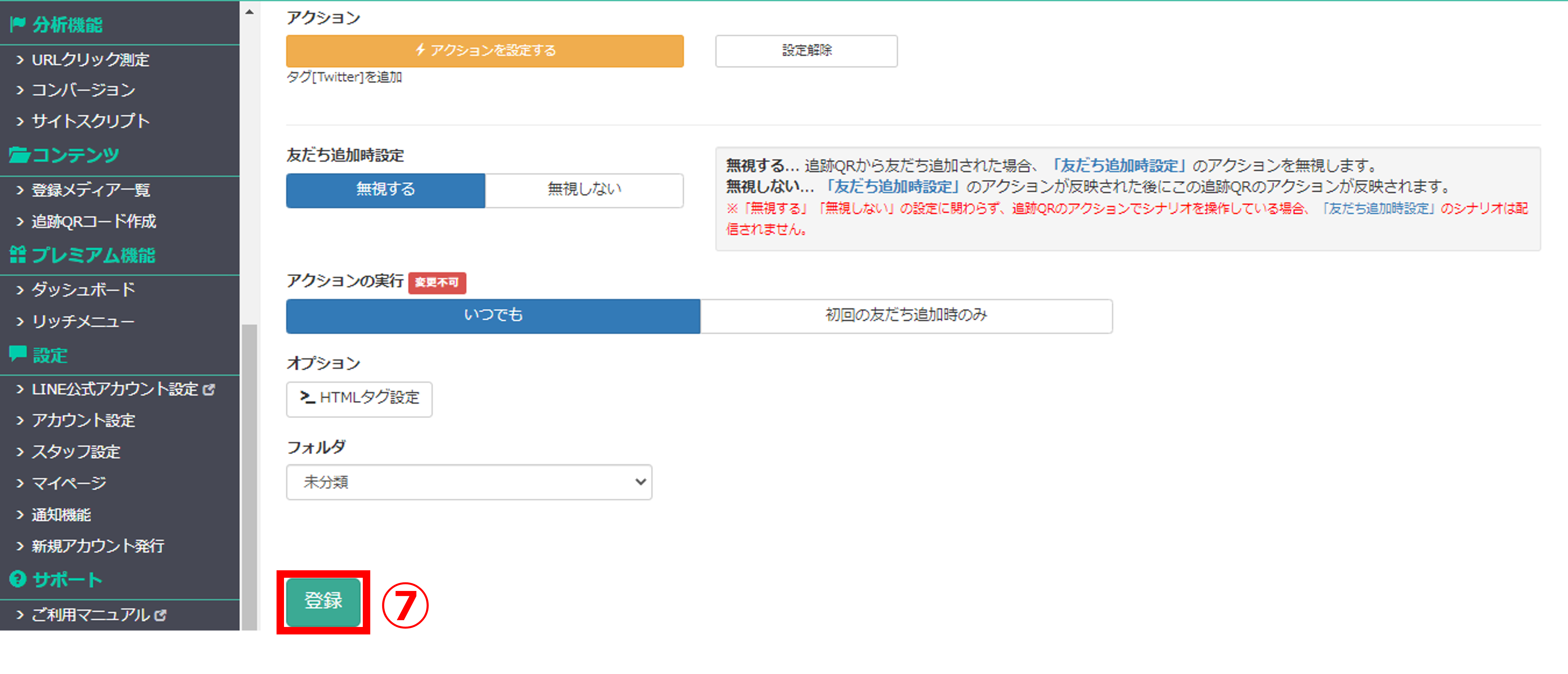Select 無視する for 友だち追加時設定

pyautogui.click(x=385, y=190)
